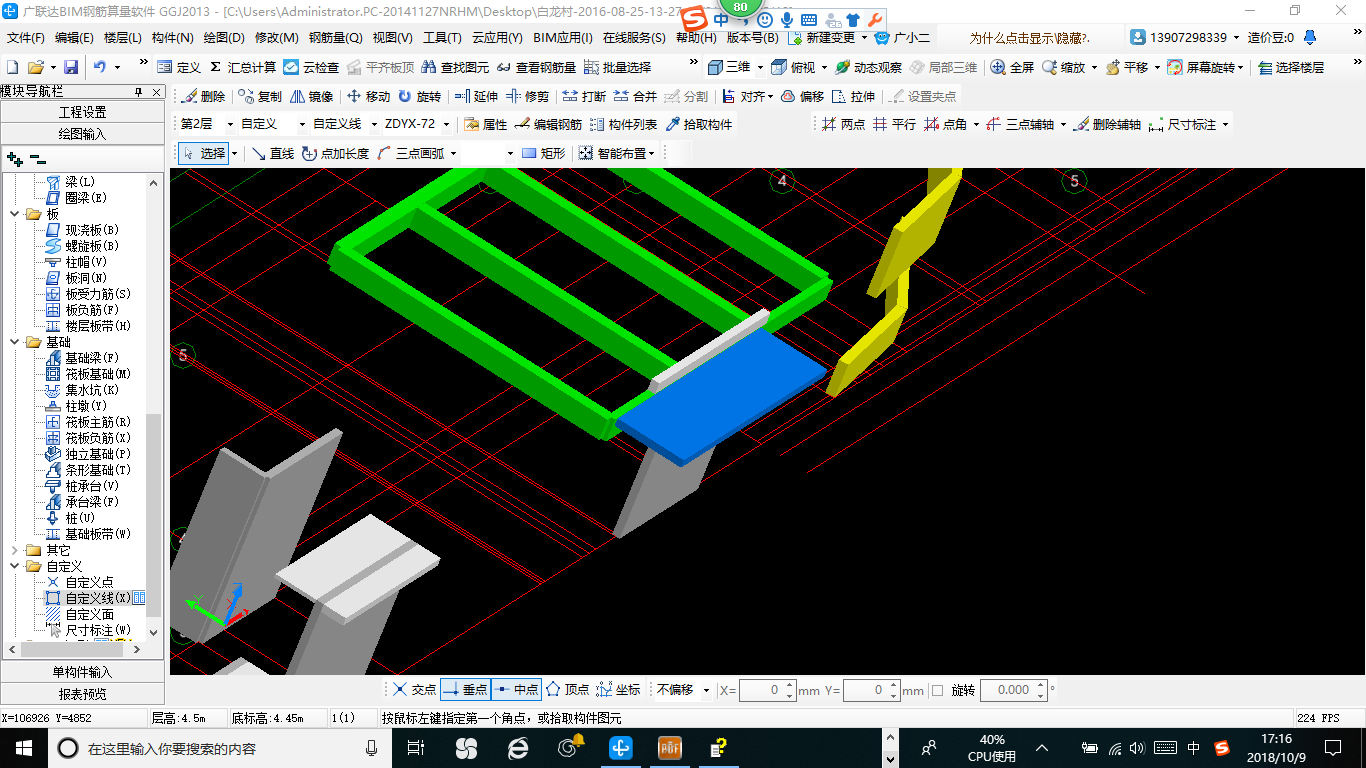Toggle 顶点 (vertex) snap
Viewport: 1366px width, 768px height.
point(567,690)
